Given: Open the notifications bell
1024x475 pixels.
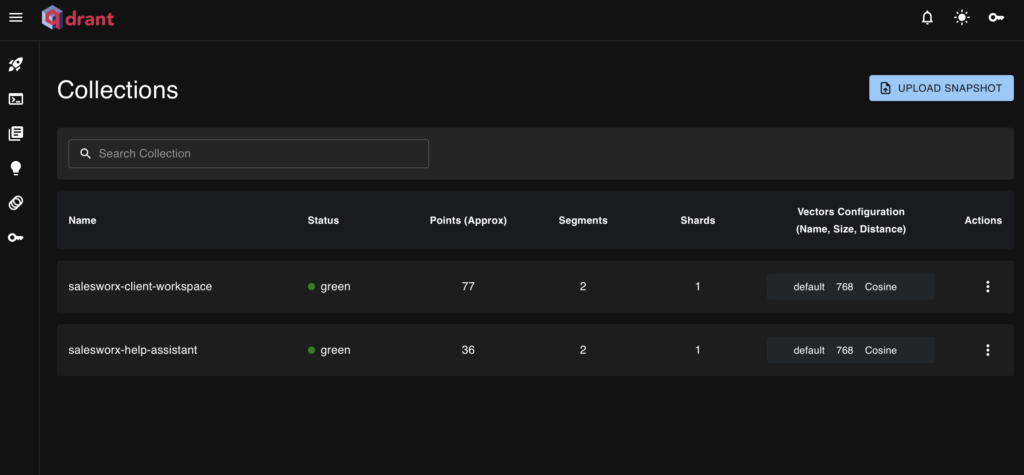Looking at the screenshot, I should click(x=927, y=18).
